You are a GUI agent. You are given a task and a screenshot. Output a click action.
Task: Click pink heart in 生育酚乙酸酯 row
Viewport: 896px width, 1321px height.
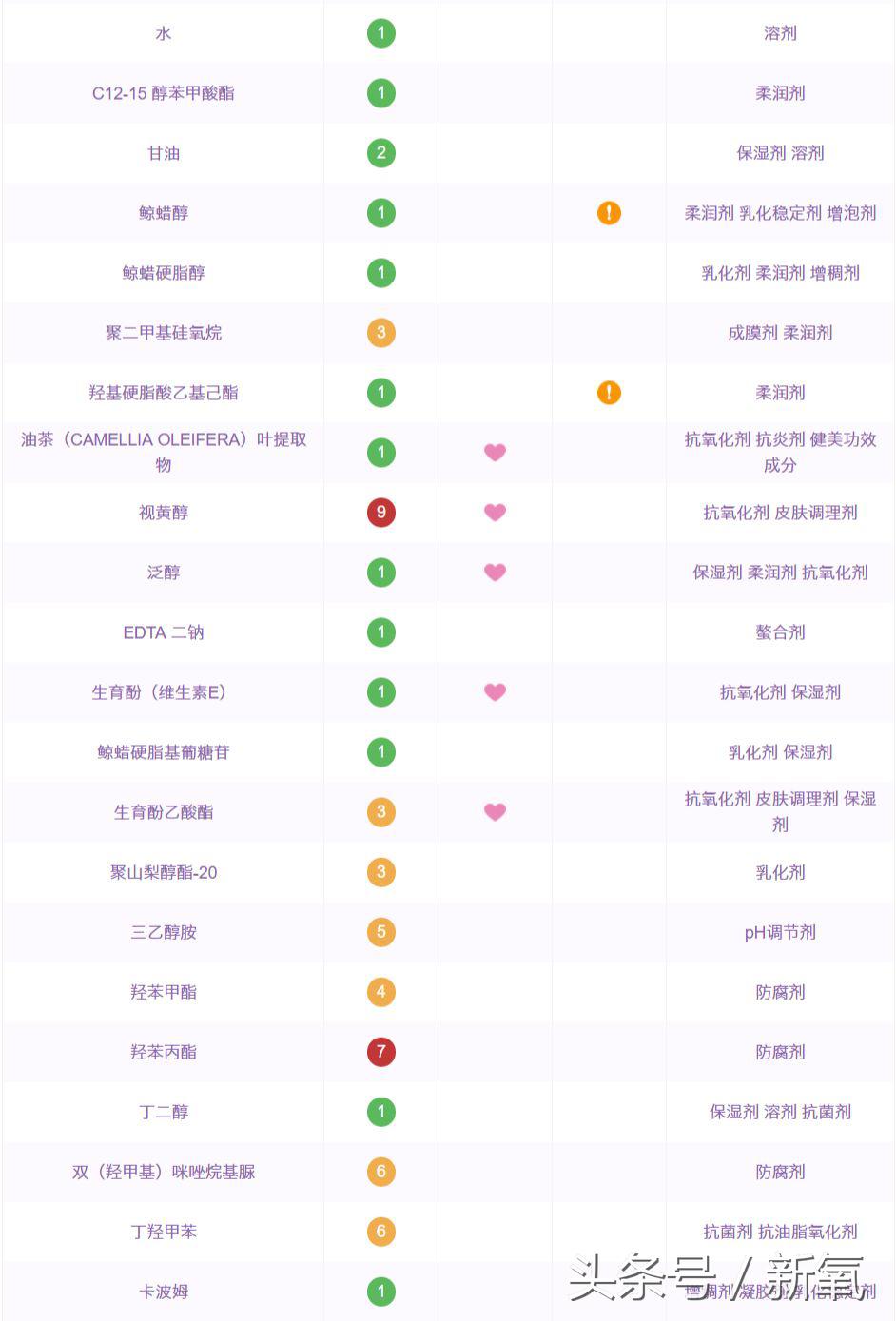click(x=495, y=812)
